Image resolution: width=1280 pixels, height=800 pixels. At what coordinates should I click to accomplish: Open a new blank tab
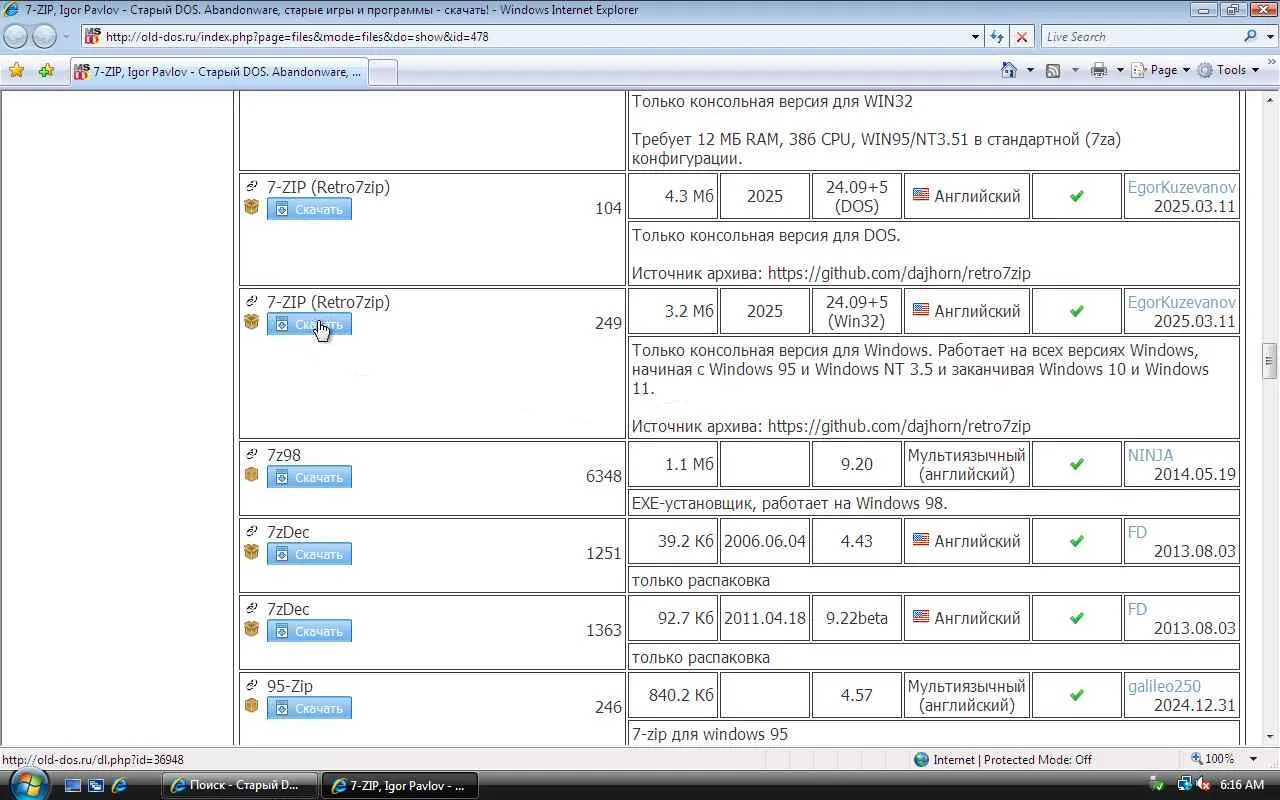(x=383, y=72)
